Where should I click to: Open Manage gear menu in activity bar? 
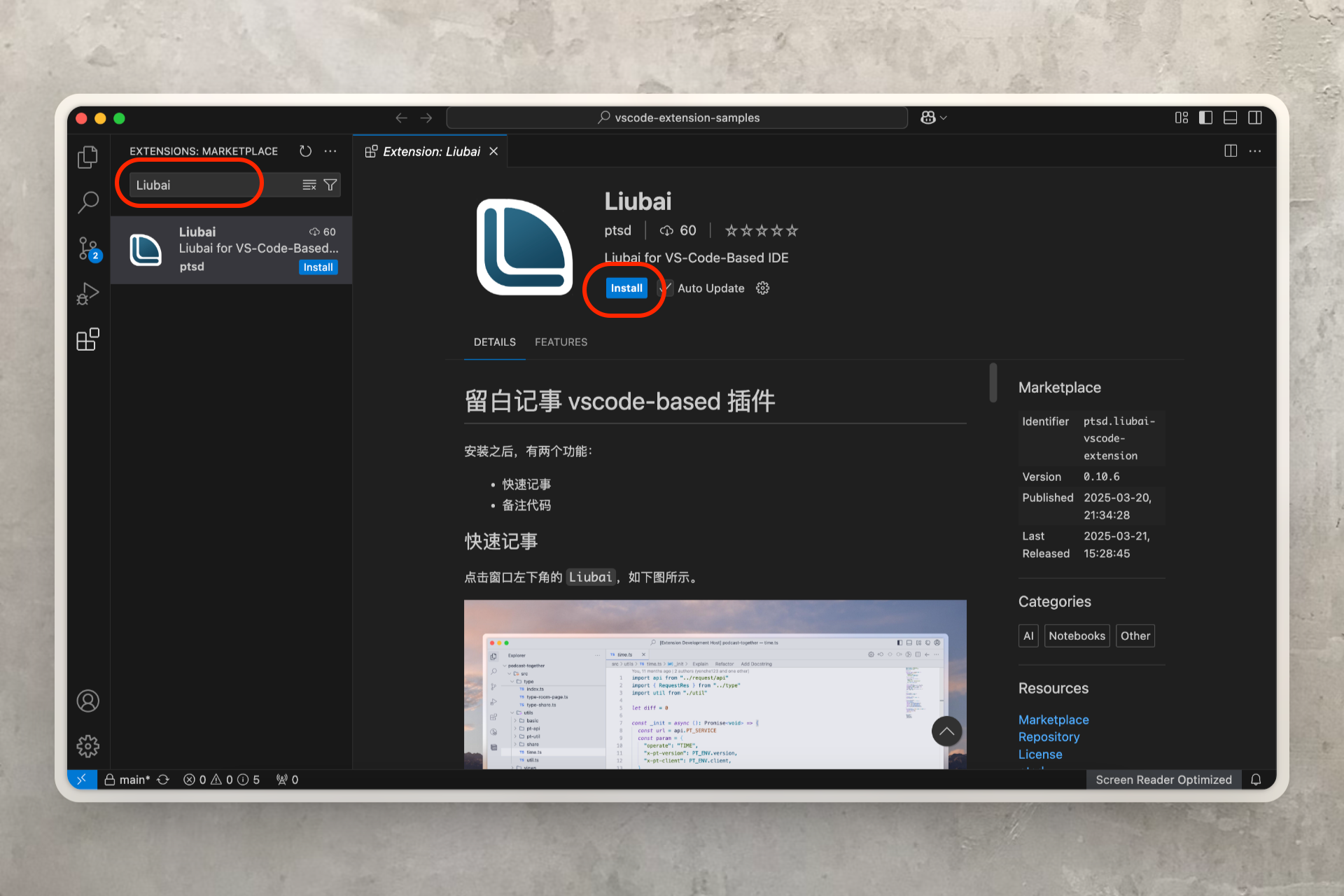(87, 746)
